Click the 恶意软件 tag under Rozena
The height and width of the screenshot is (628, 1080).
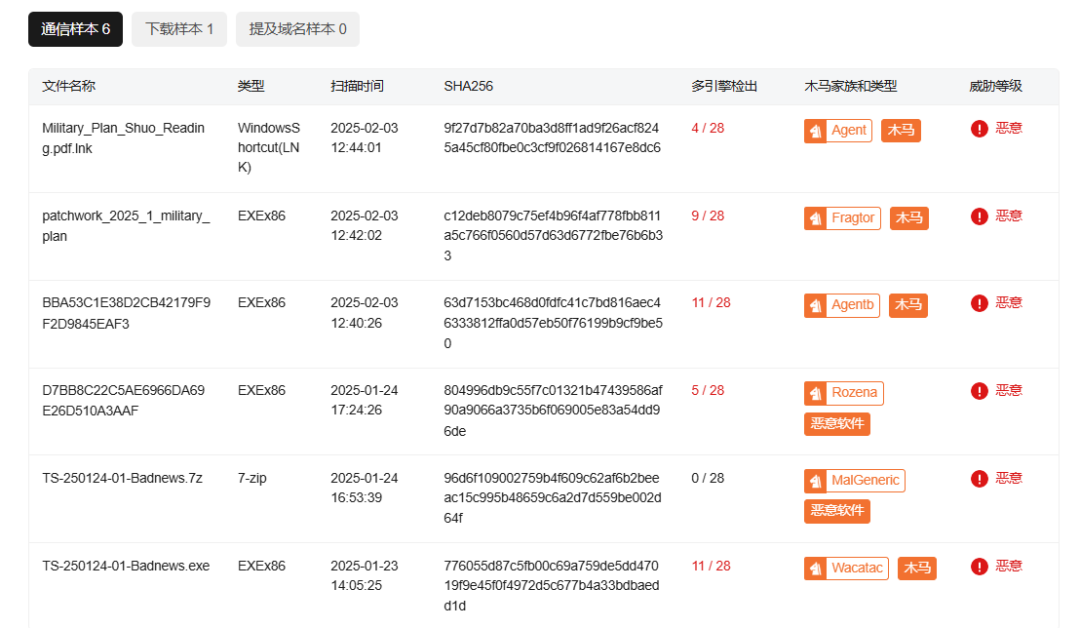[x=837, y=424]
